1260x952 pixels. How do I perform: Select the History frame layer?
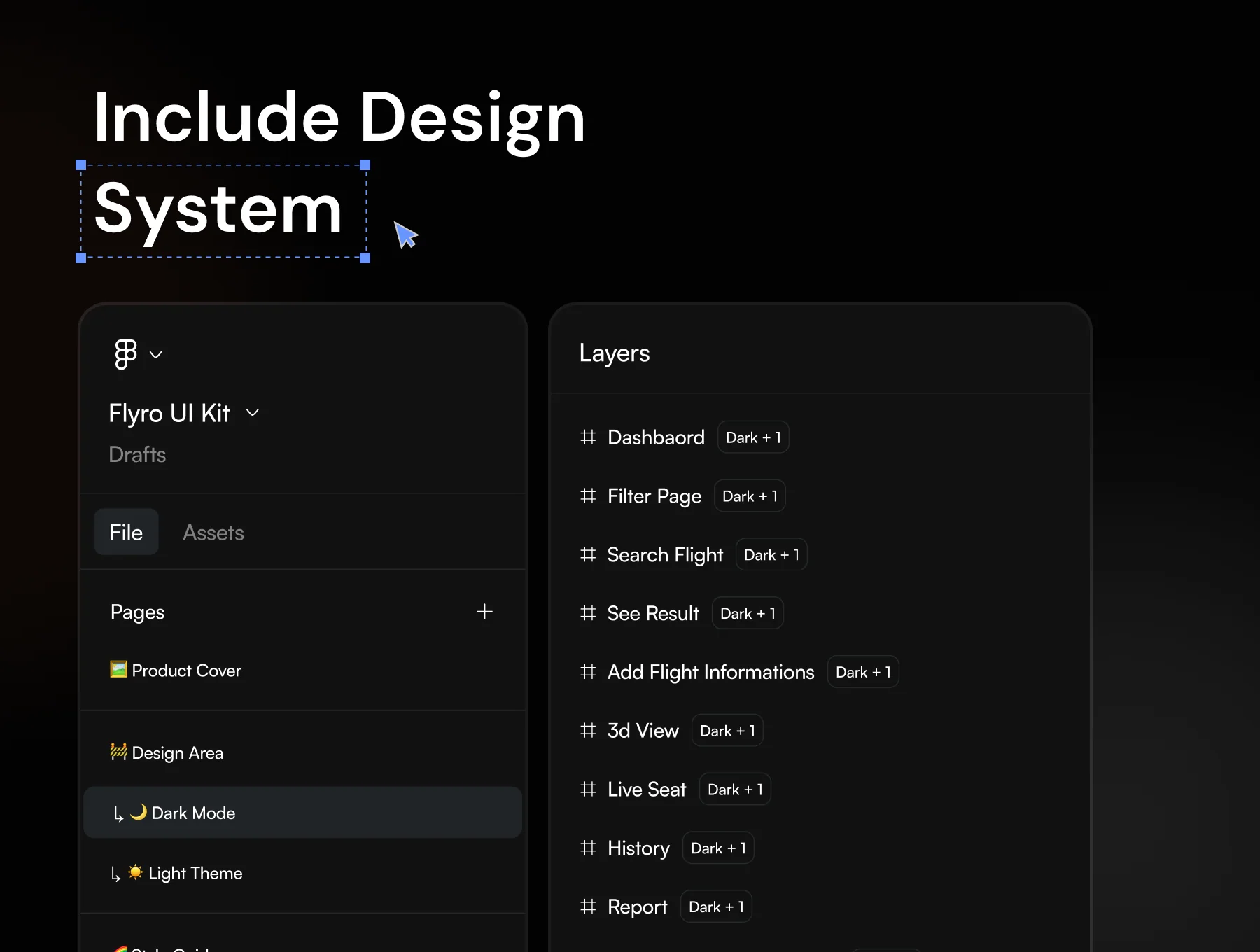[x=638, y=848]
